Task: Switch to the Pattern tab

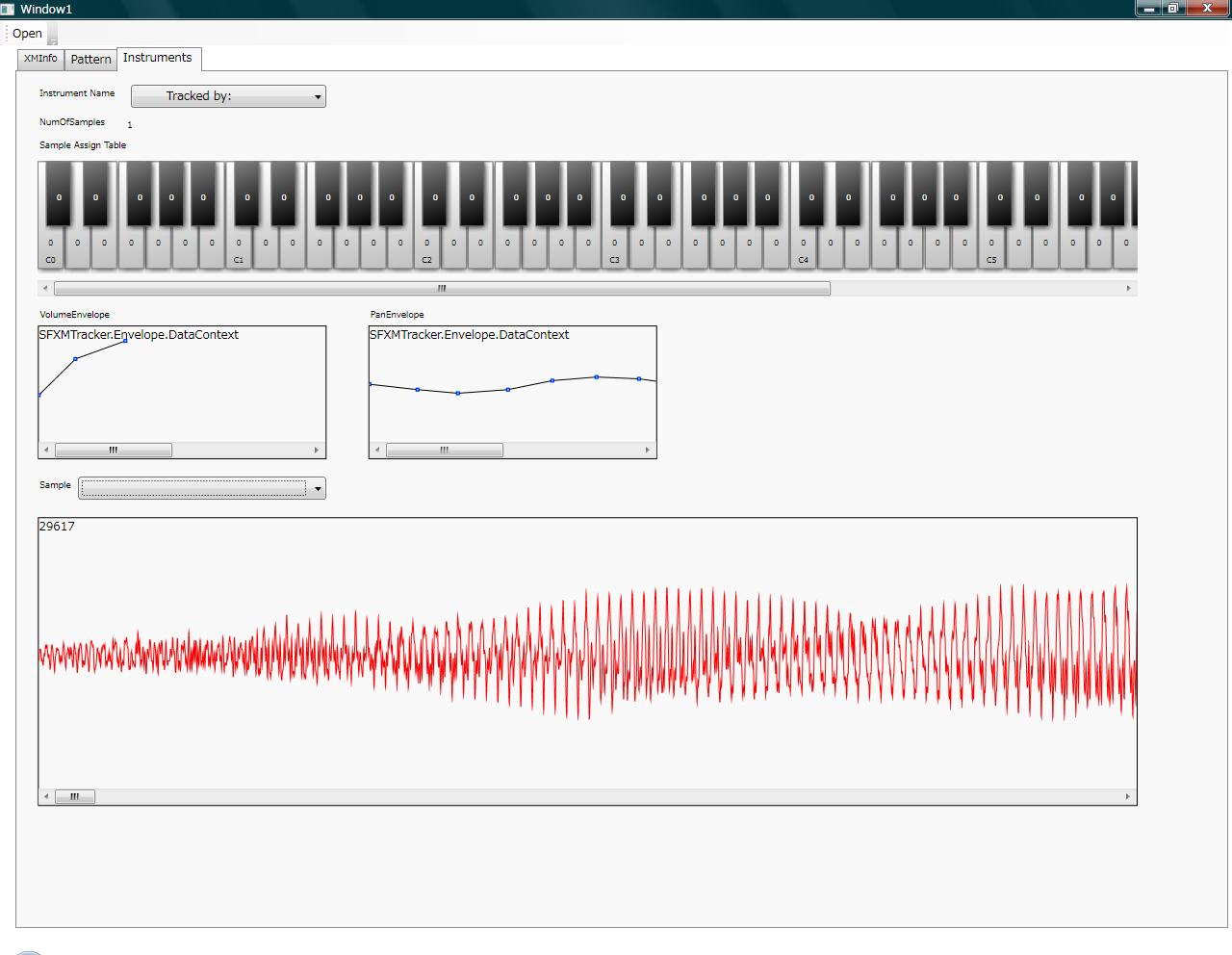Action: [90, 60]
